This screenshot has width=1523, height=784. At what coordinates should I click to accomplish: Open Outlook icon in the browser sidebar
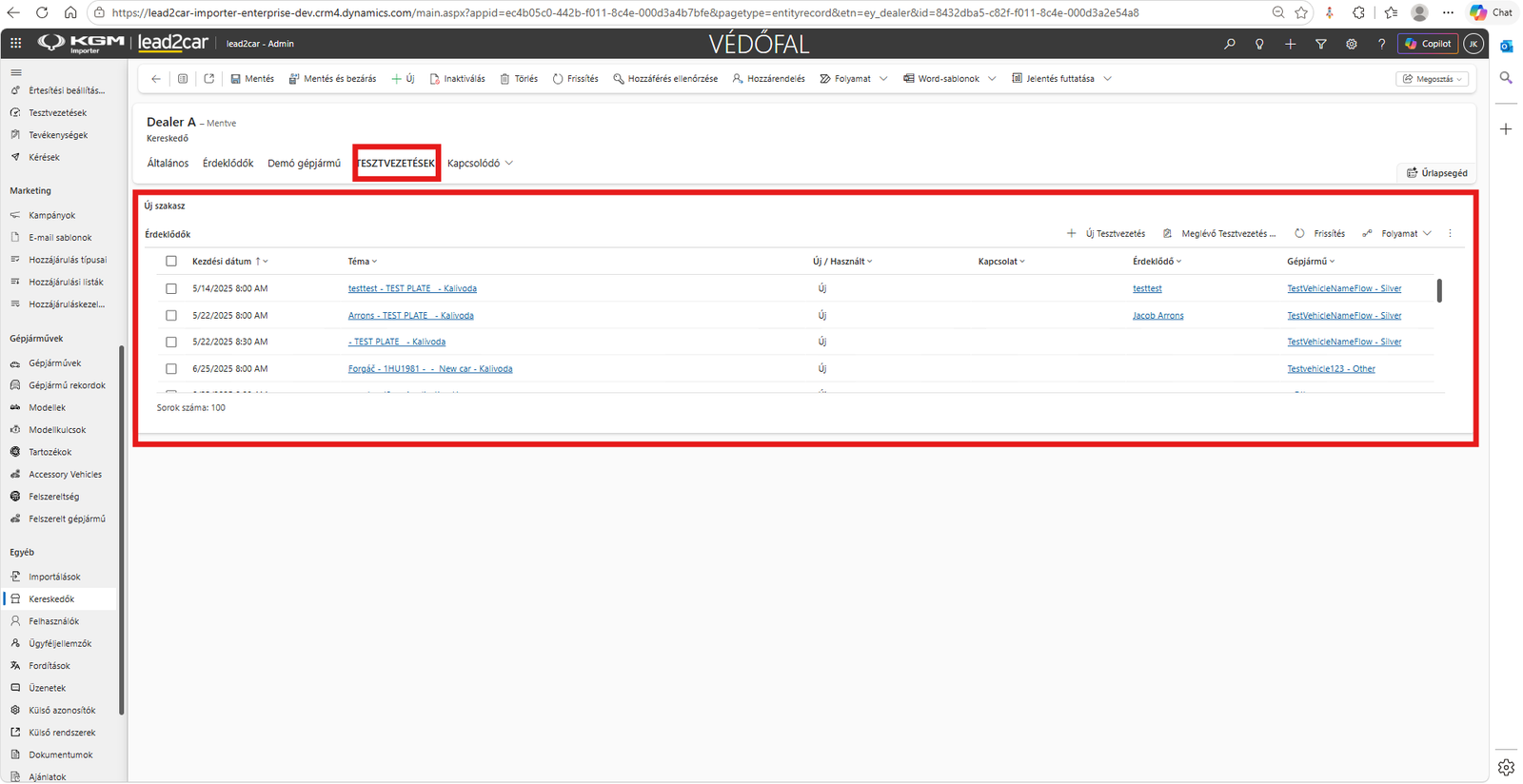pos(1506,47)
